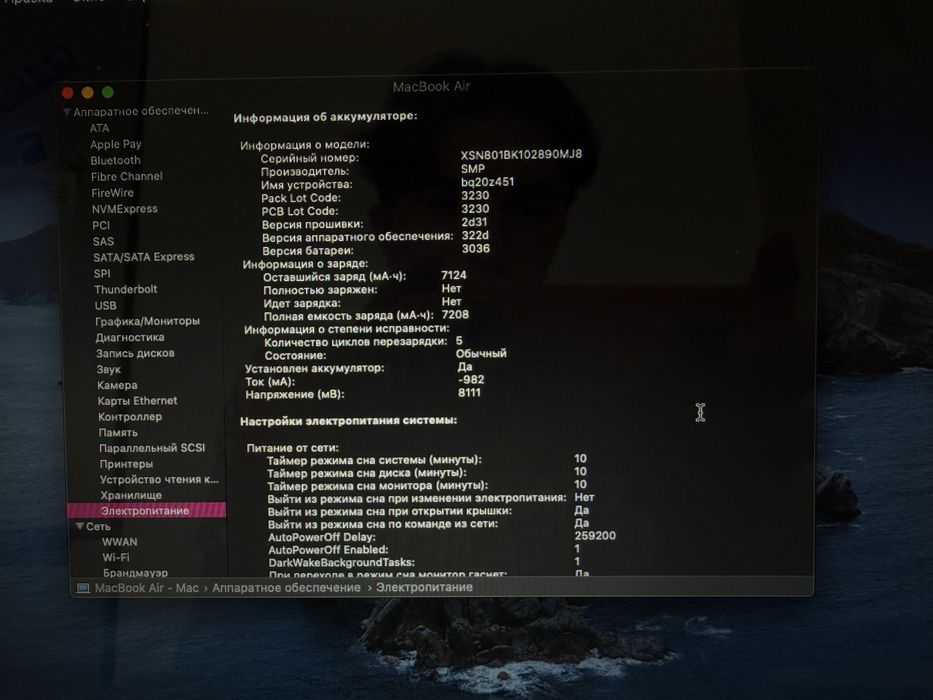Click full charge capacity value 7208
The width and height of the screenshot is (933, 700).
[x=455, y=314]
